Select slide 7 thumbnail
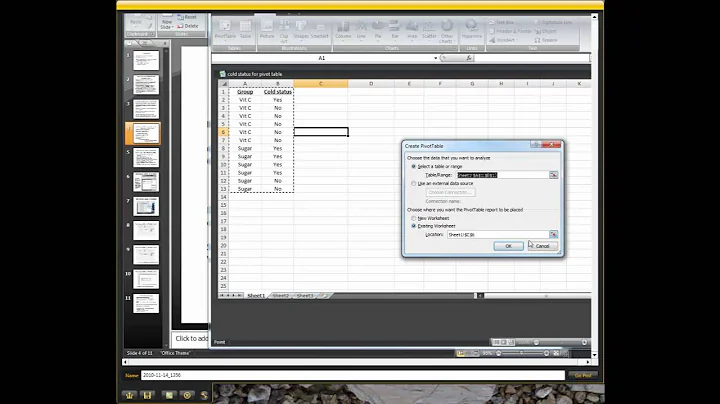 click(x=146, y=206)
